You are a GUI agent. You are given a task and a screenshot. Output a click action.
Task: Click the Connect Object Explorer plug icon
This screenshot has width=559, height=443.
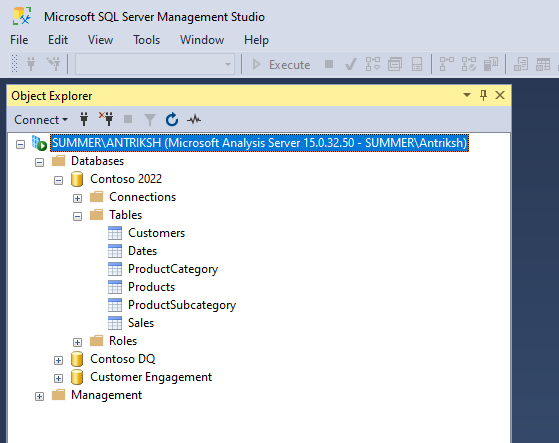coord(84,119)
